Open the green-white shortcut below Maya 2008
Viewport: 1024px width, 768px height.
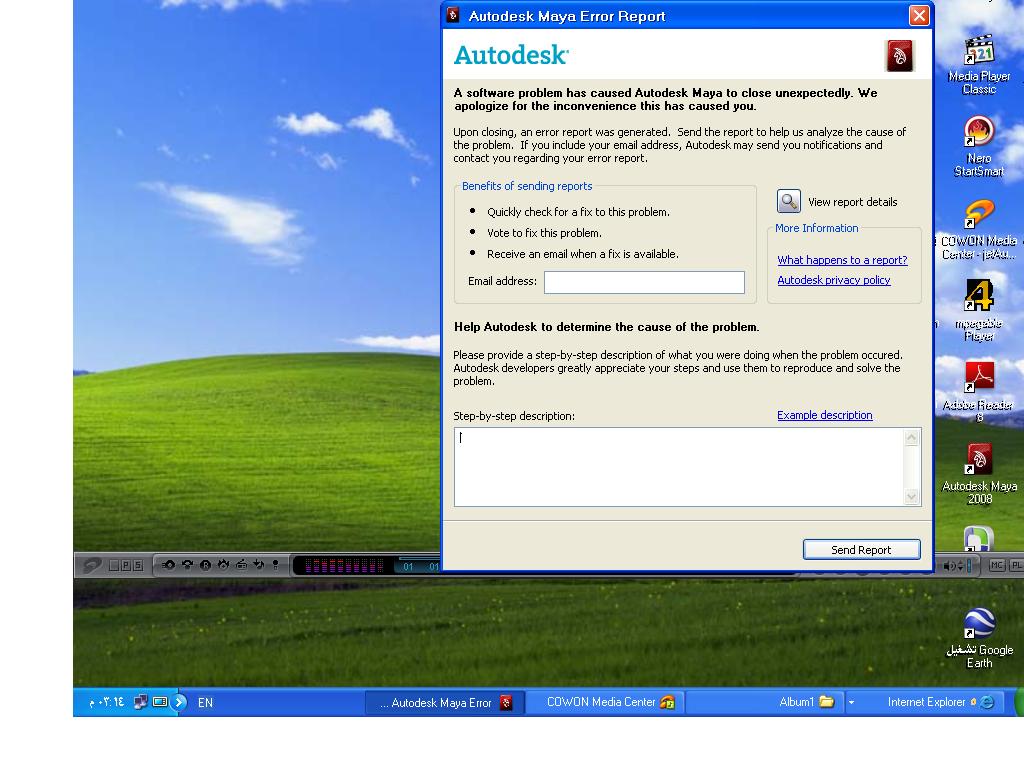click(x=979, y=539)
